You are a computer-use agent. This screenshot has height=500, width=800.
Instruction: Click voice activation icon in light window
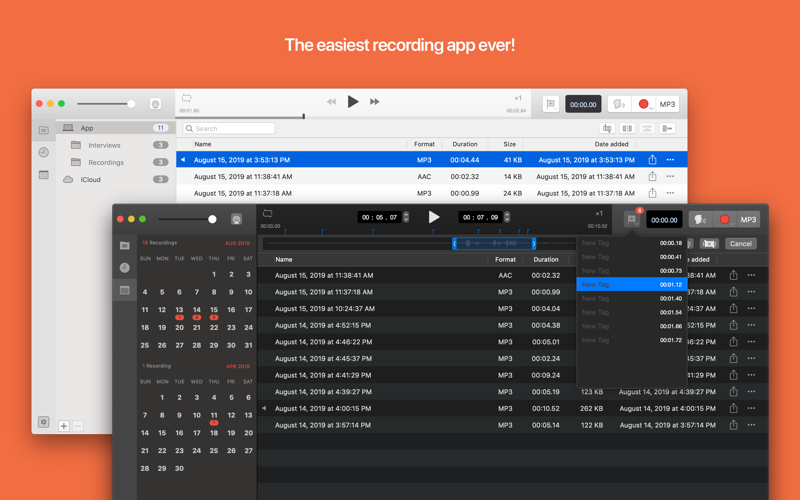(x=619, y=104)
